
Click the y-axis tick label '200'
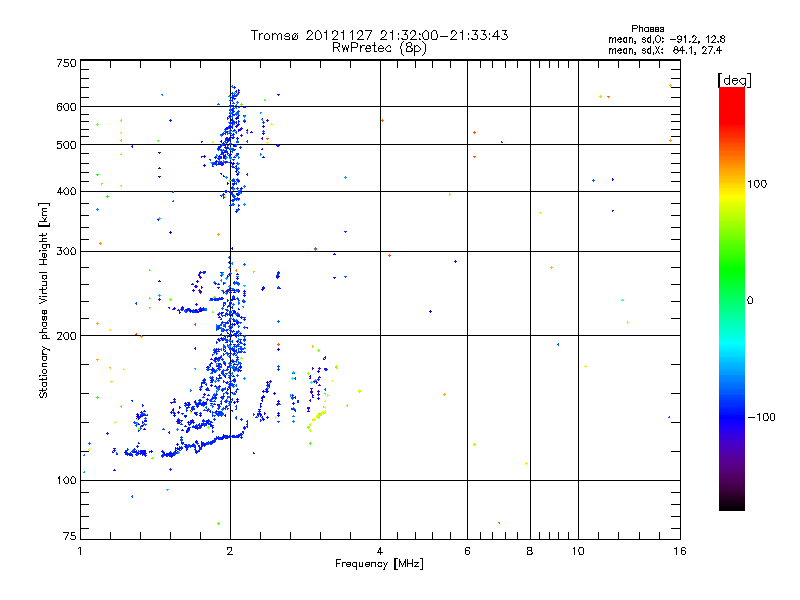(x=66, y=336)
